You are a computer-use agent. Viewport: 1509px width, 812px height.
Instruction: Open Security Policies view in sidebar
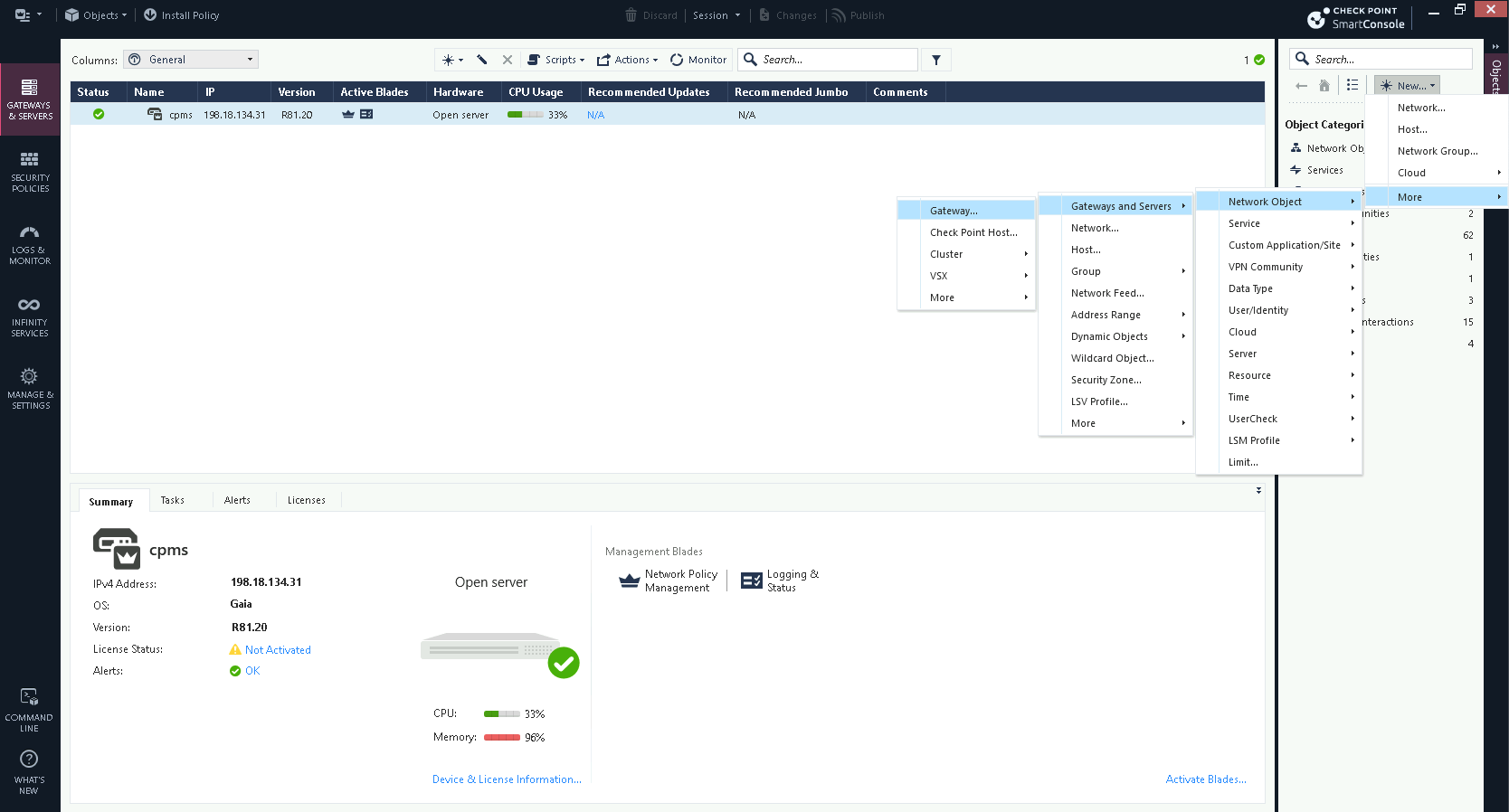[30, 171]
